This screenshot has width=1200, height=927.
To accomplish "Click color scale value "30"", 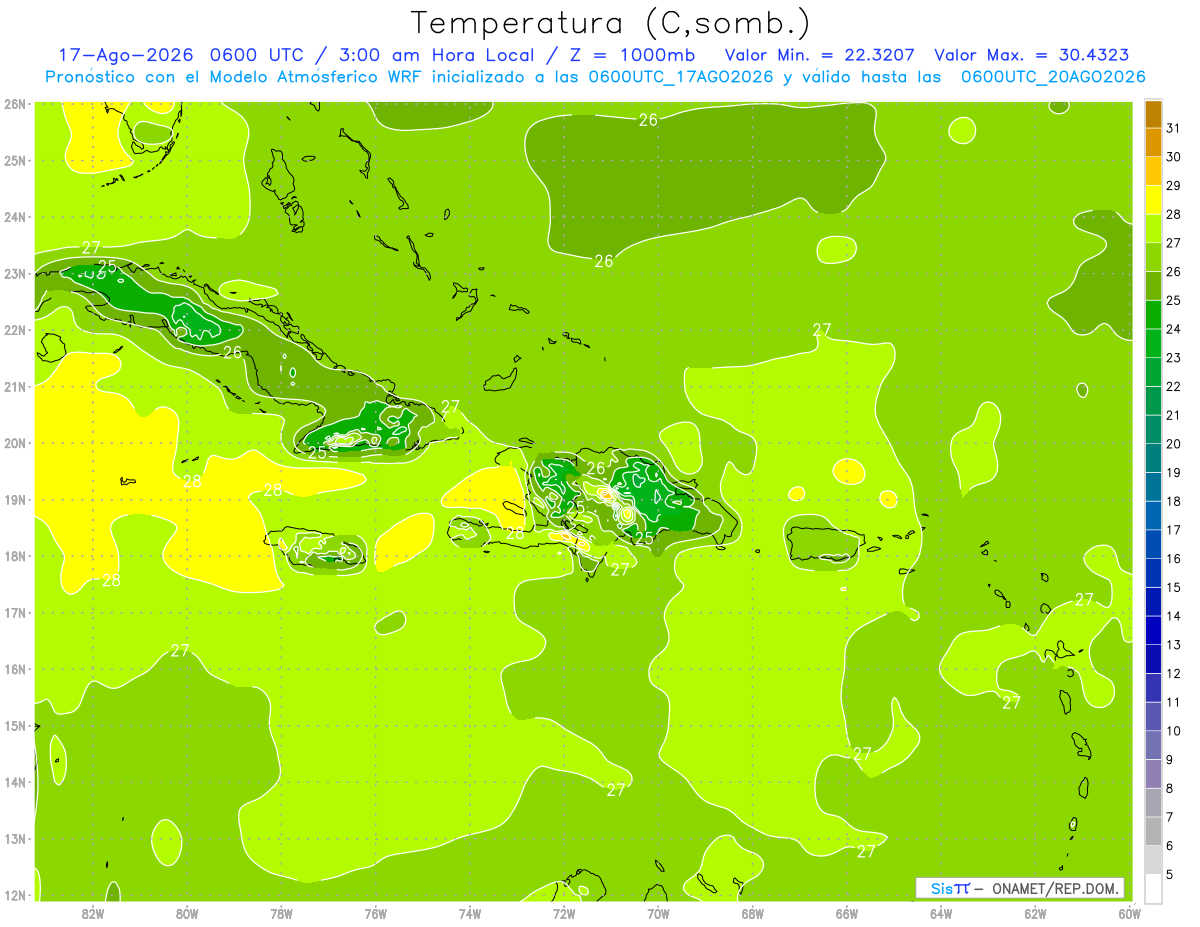I will click(x=1173, y=157).
